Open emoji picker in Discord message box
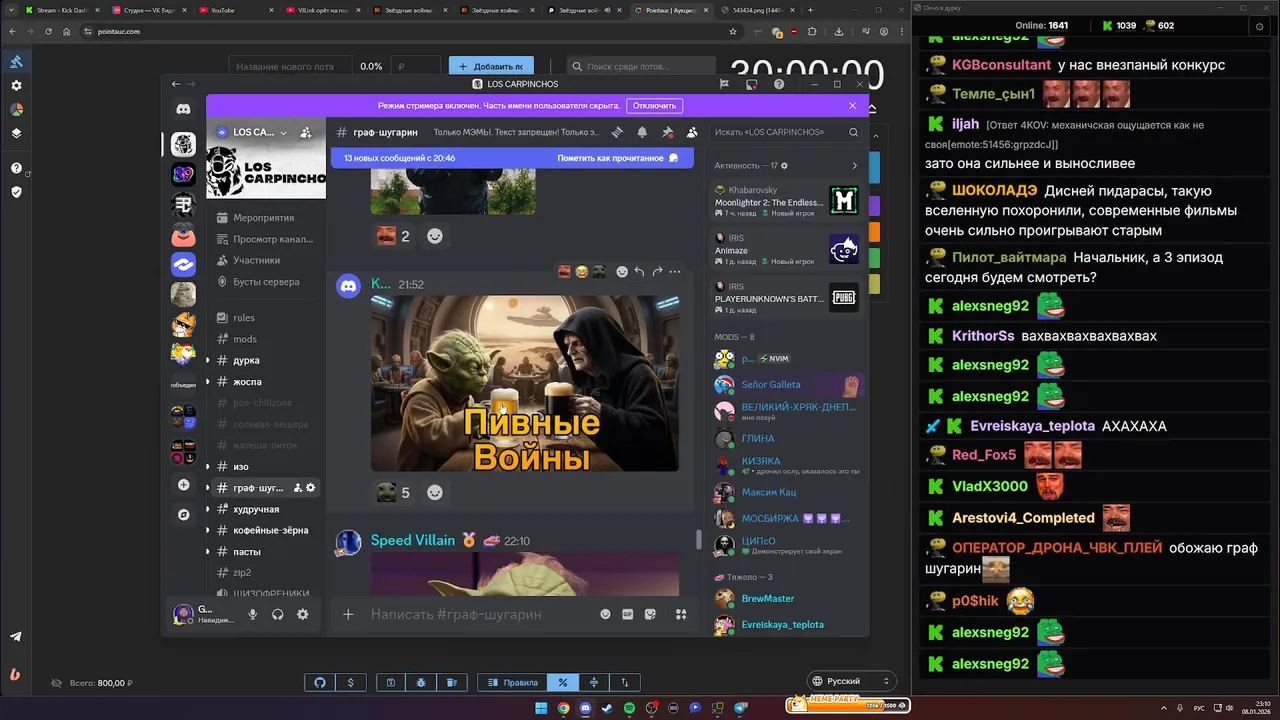1280x720 pixels. [x=605, y=614]
